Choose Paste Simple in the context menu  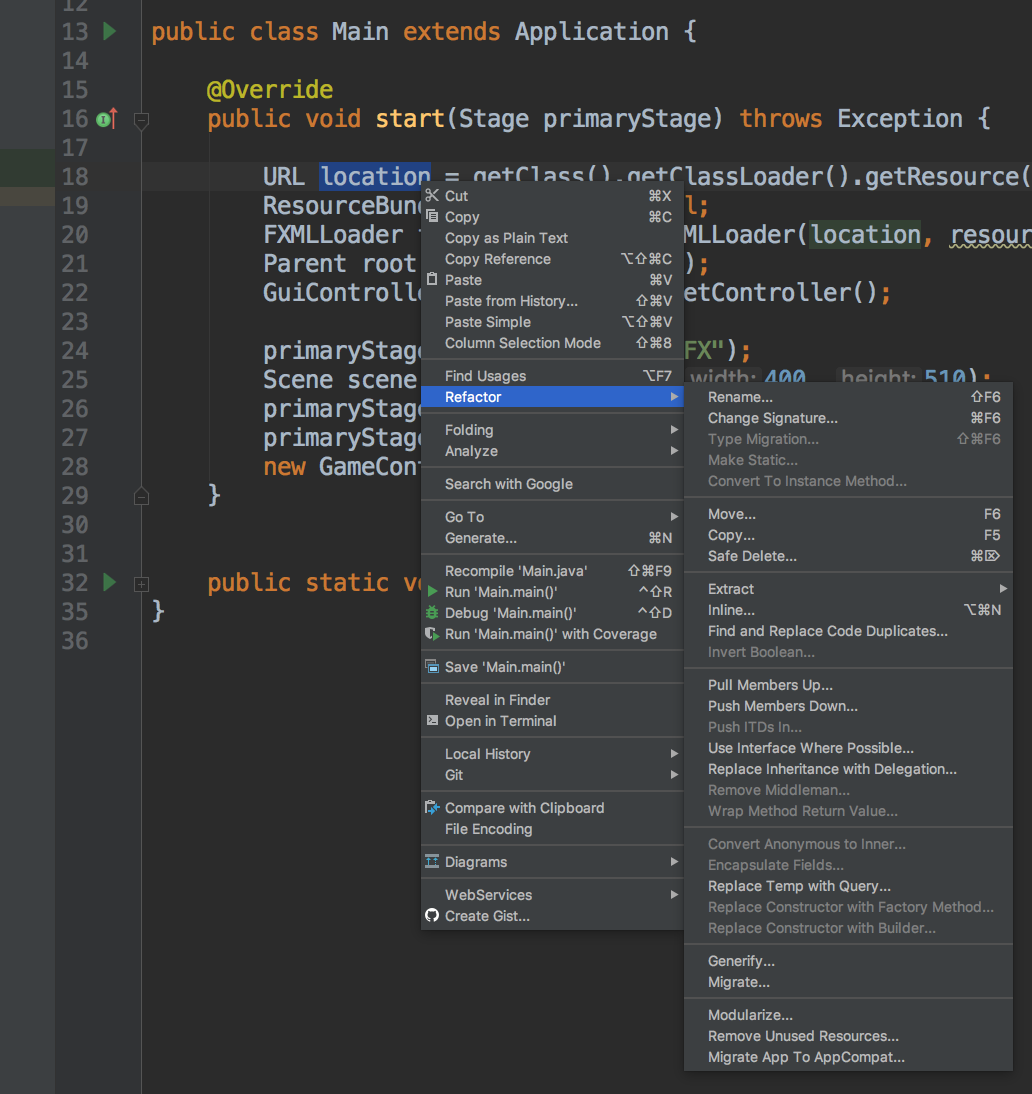[x=552, y=321]
